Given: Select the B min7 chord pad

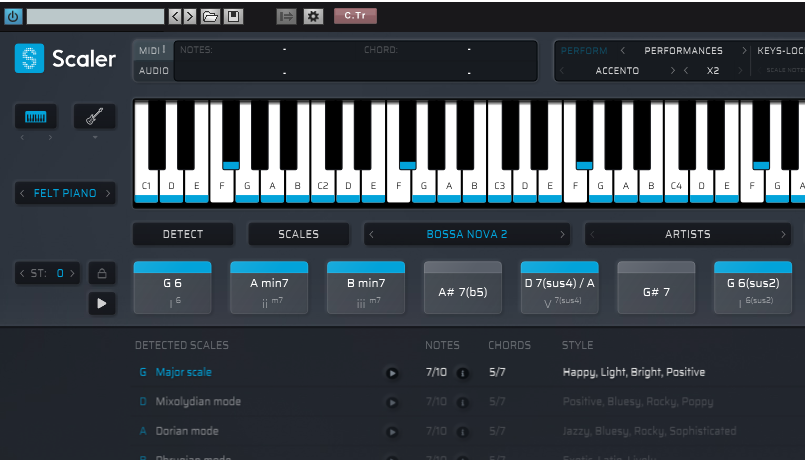Looking at the screenshot, I should point(366,288).
